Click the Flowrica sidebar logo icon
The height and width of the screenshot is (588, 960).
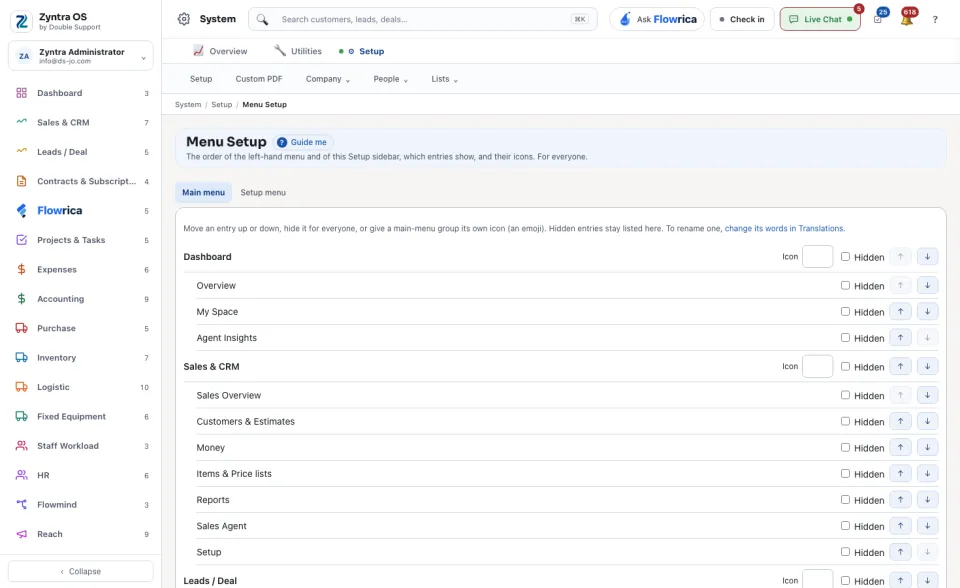[x=21, y=210]
